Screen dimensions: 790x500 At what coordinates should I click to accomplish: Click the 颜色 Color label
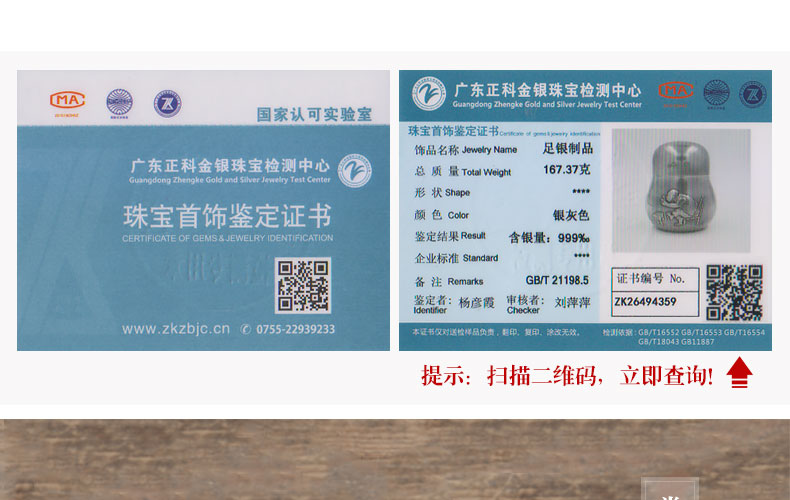(x=441, y=215)
